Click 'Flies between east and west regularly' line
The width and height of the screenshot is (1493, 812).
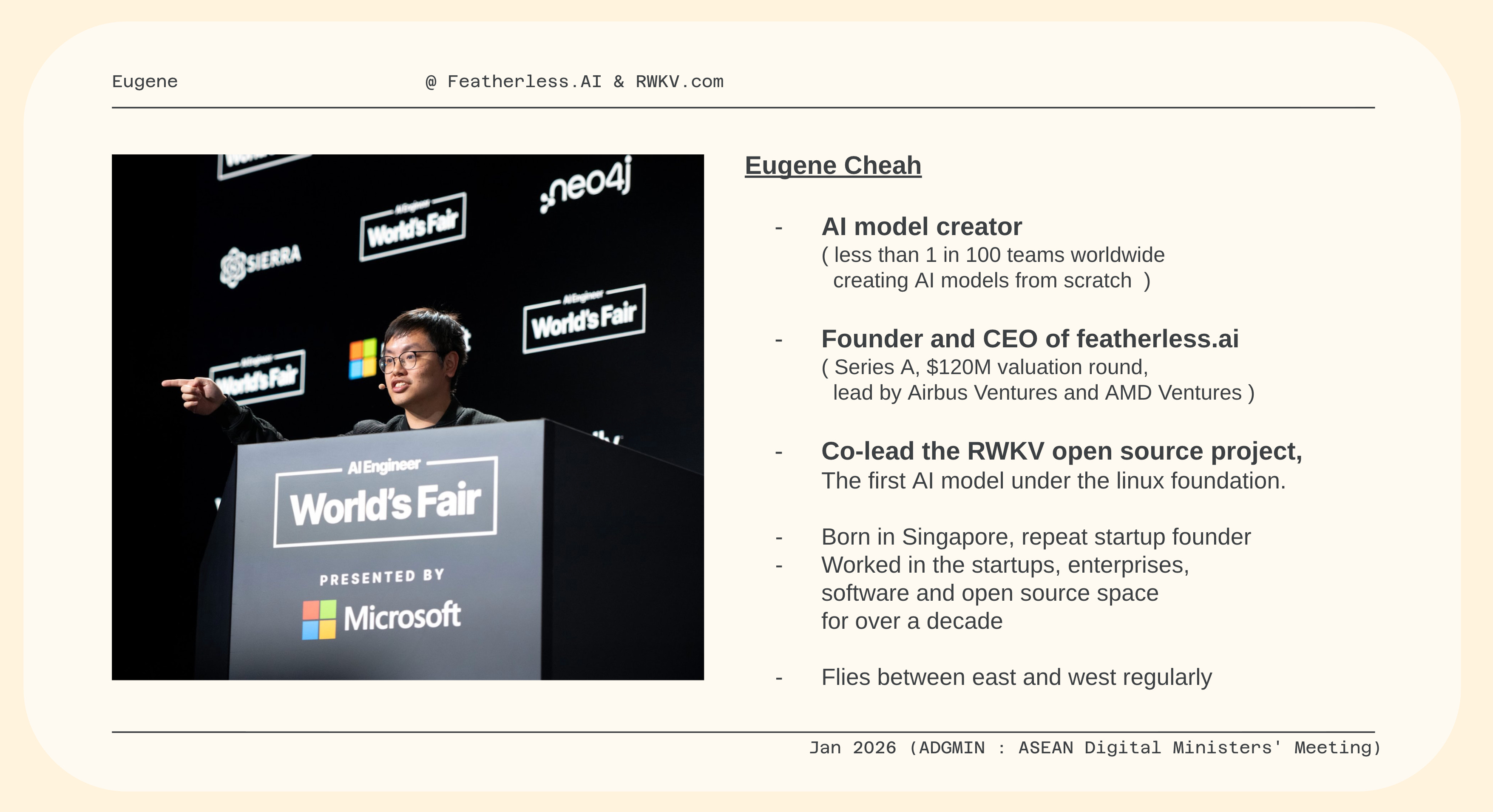click(x=1016, y=678)
